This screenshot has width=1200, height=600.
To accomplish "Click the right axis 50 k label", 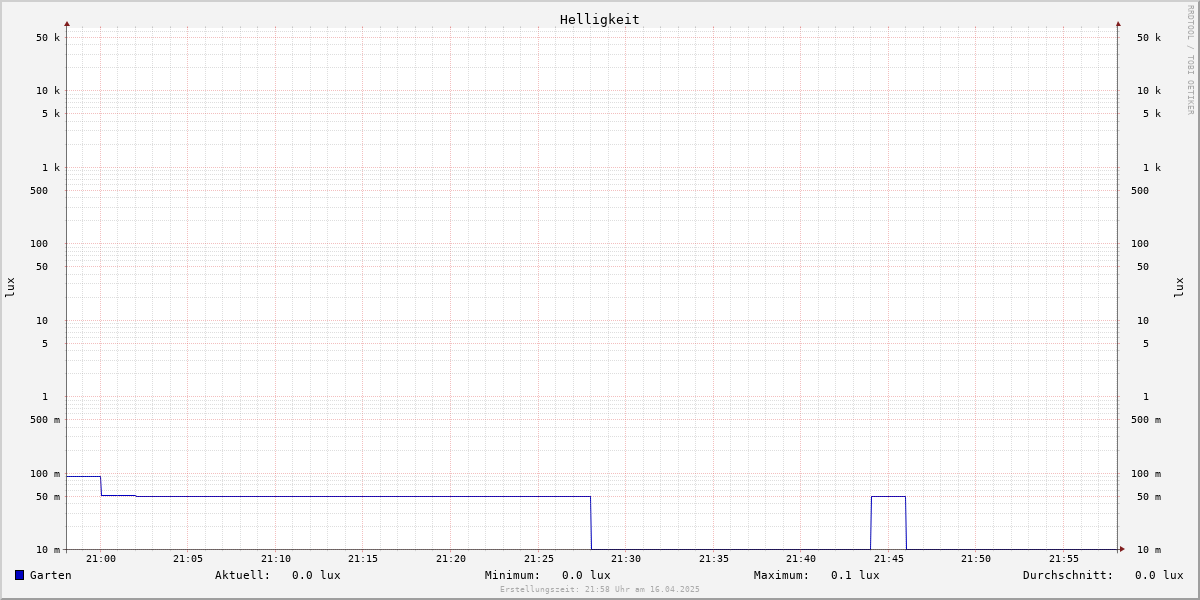I will click(x=1149, y=38).
